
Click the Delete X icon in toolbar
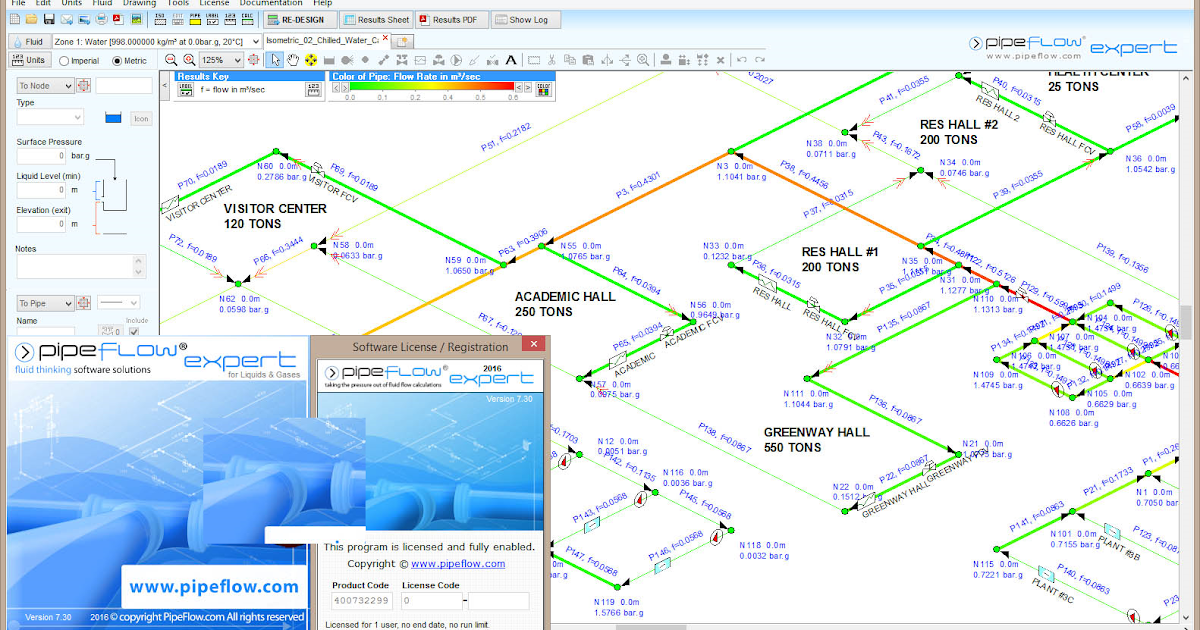[x=719, y=60]
